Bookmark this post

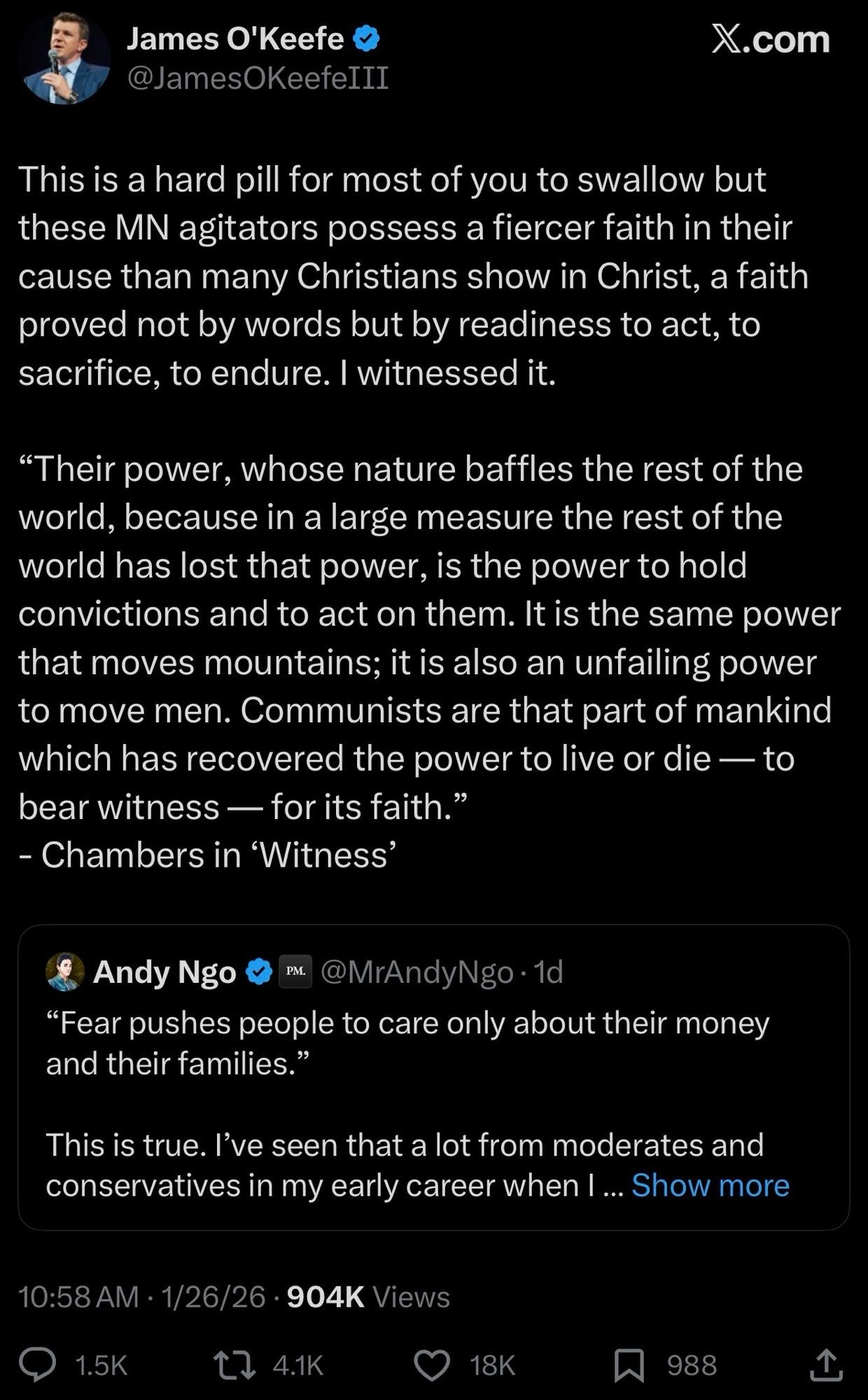coord(629,1365)
